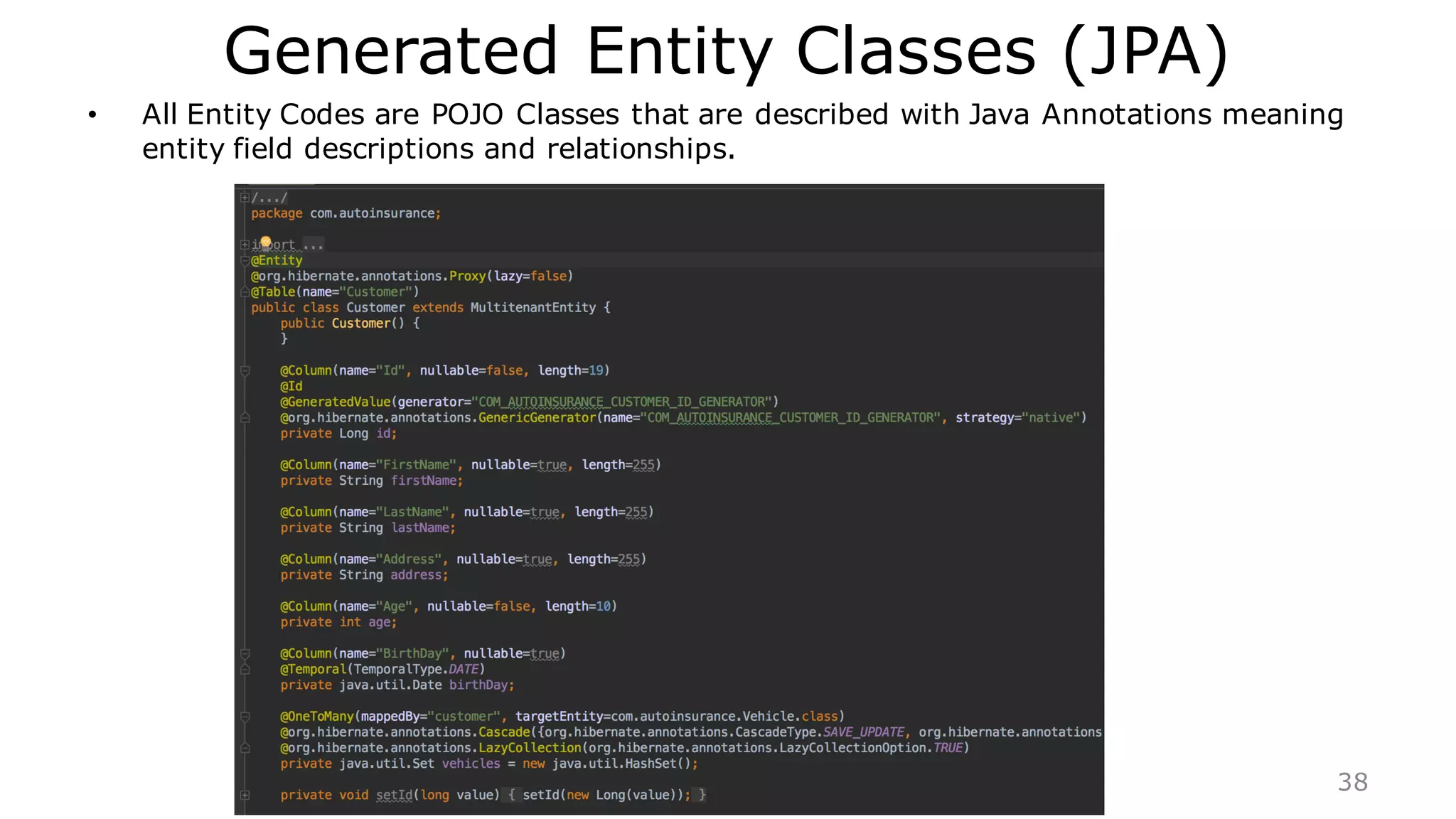
Task: Collapse fold marker beside @Entity annotation
Action: [x=245, y=261]
